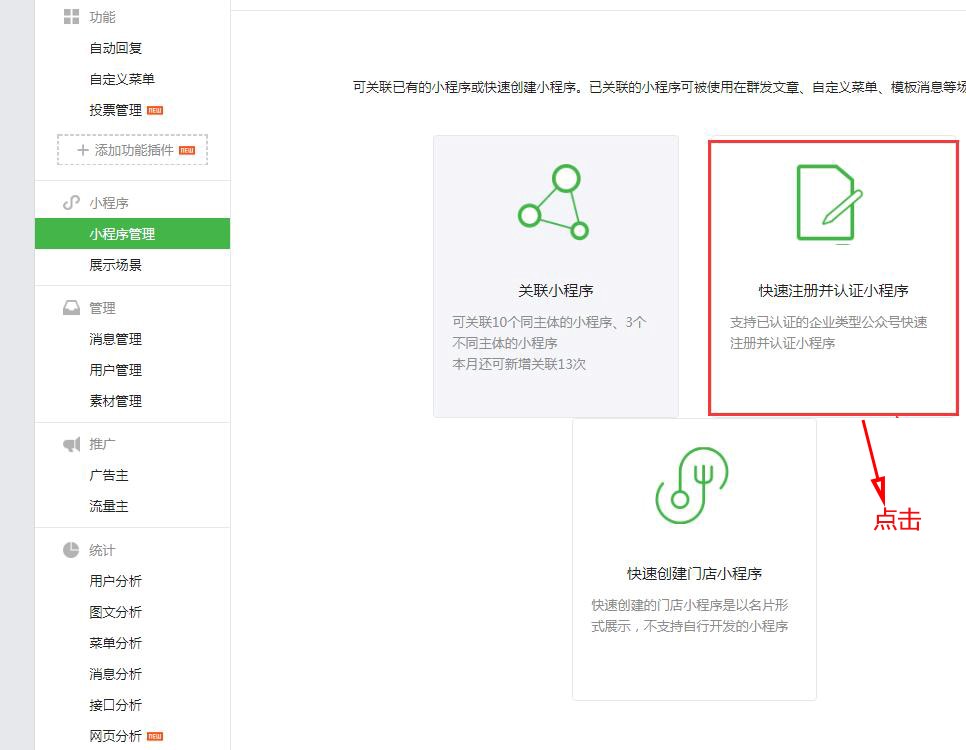View 图文分析 statistics
The width and height of the screenshot is (966, 750).
tap(115, 612)
